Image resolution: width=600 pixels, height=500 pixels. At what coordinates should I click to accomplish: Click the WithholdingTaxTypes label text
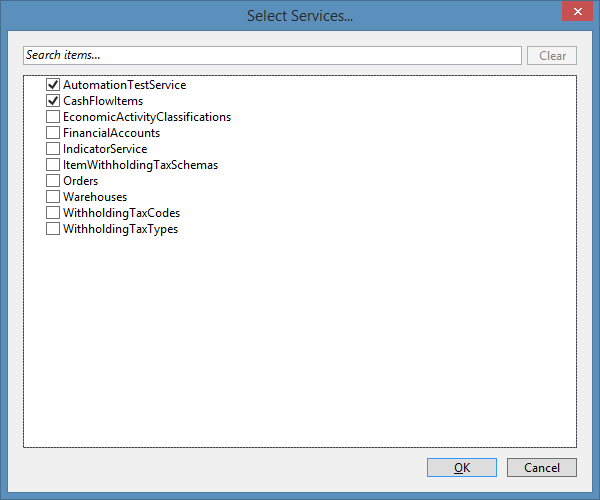(x=121, y=229)
